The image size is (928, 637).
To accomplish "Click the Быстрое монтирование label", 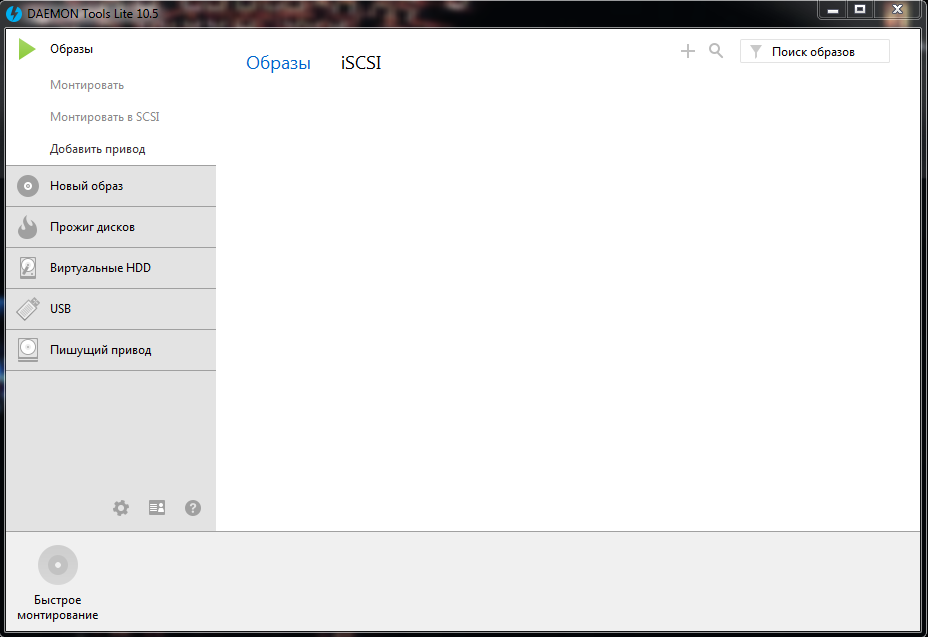I will [57, 607].
